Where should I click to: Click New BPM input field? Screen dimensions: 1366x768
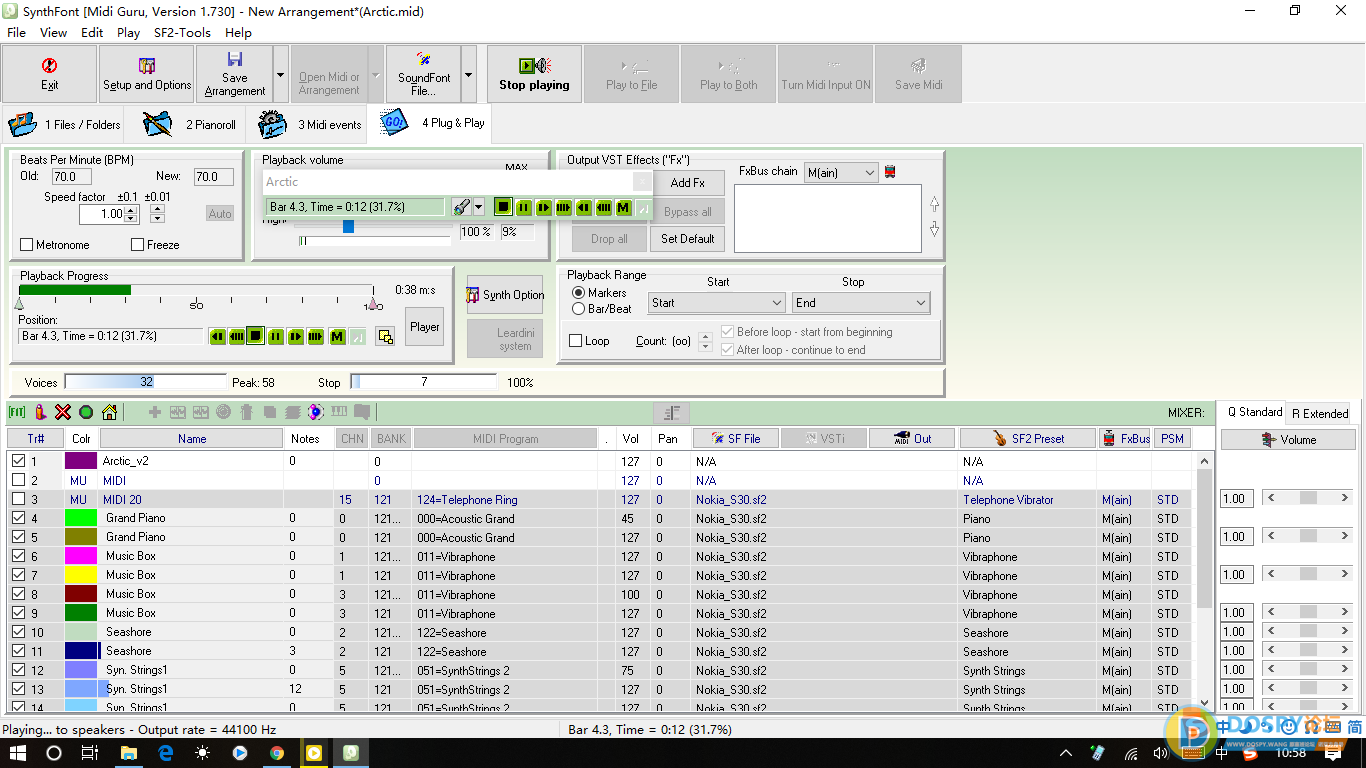[213, 176]
